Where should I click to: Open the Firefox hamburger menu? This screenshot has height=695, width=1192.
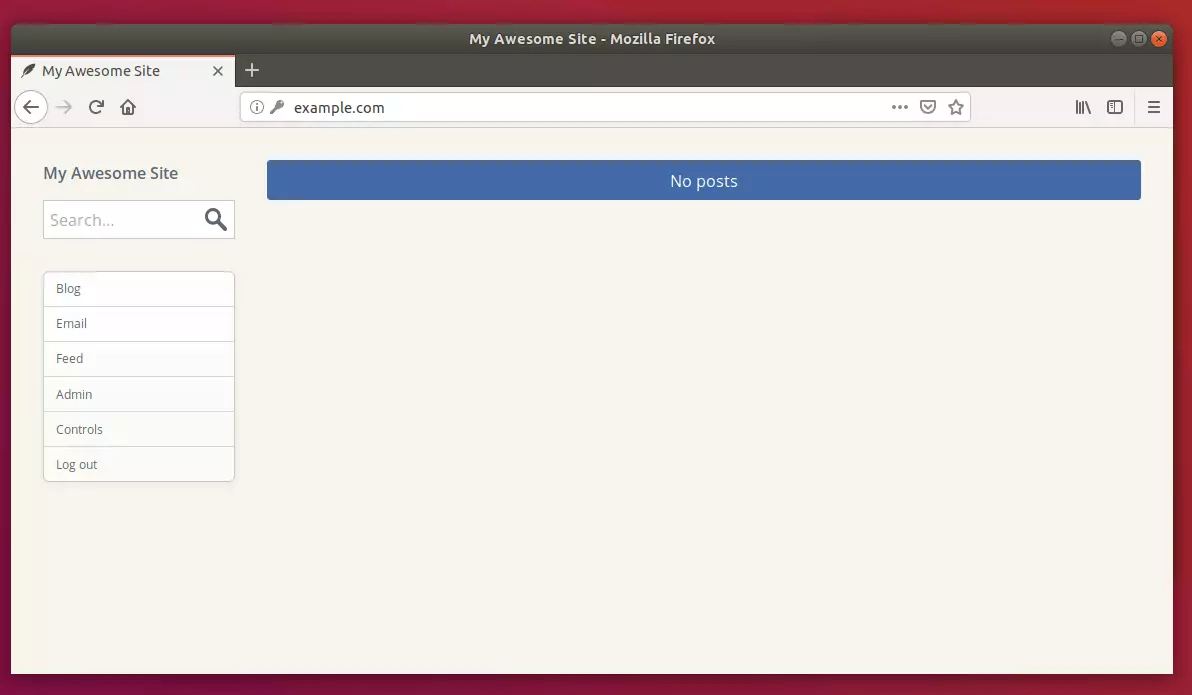1153,107
